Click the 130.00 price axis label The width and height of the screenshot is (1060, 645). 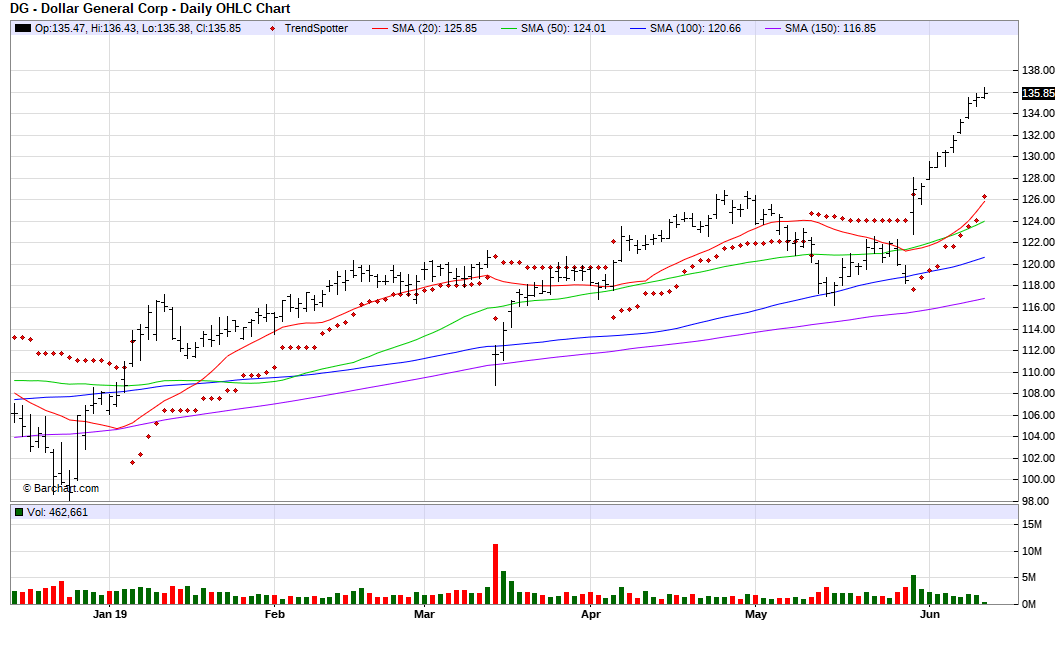[1038, 156]
